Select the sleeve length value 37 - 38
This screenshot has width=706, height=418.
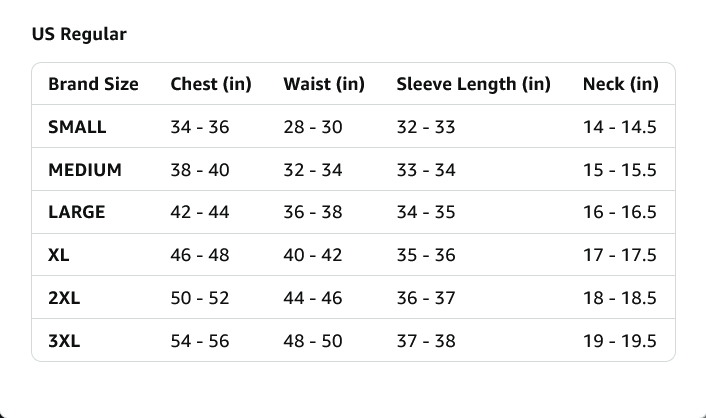coord(426,341)
